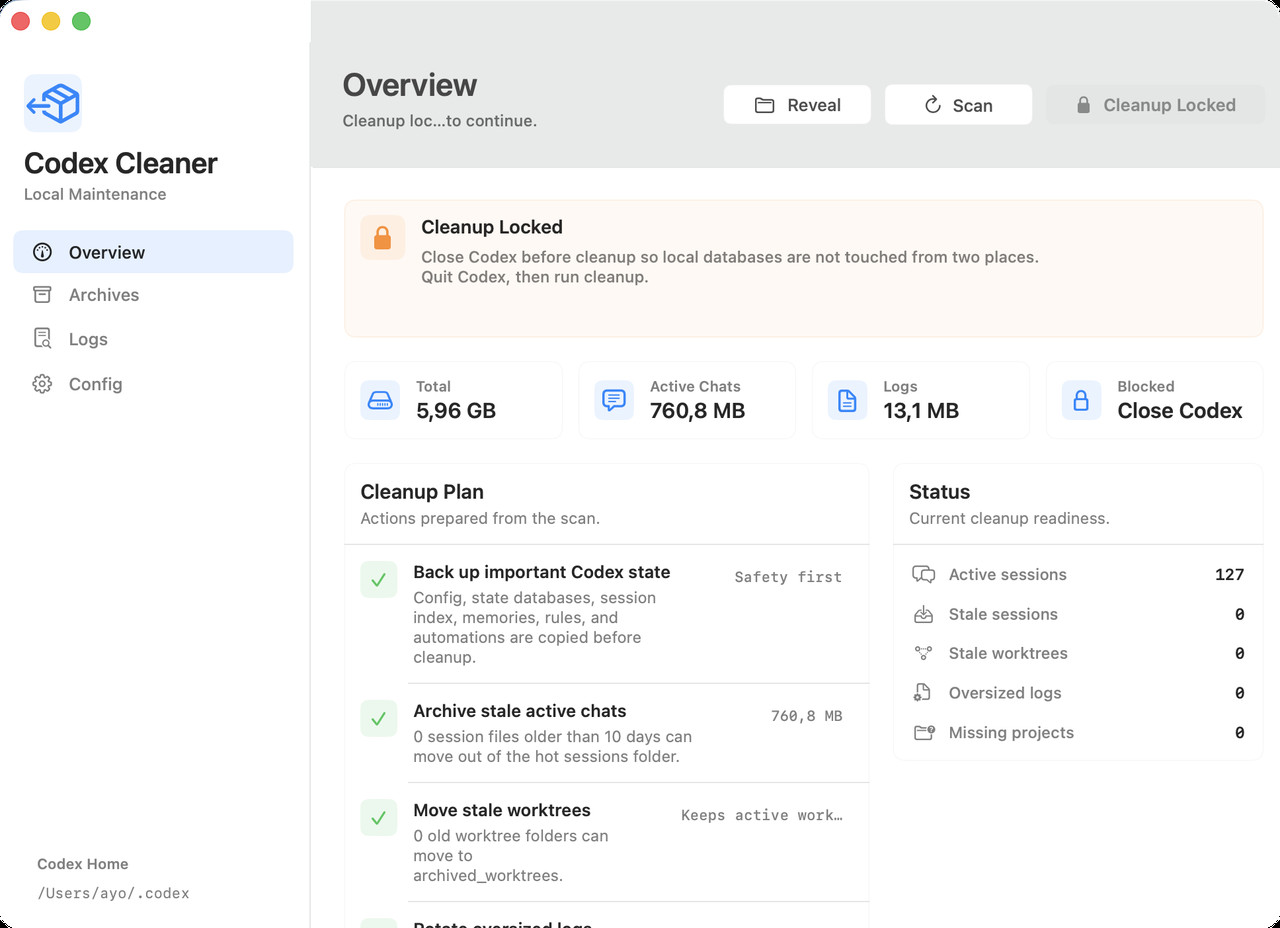Open the Archives section
The height and width of the screenshot is (928, 1280).
point(153,295)
